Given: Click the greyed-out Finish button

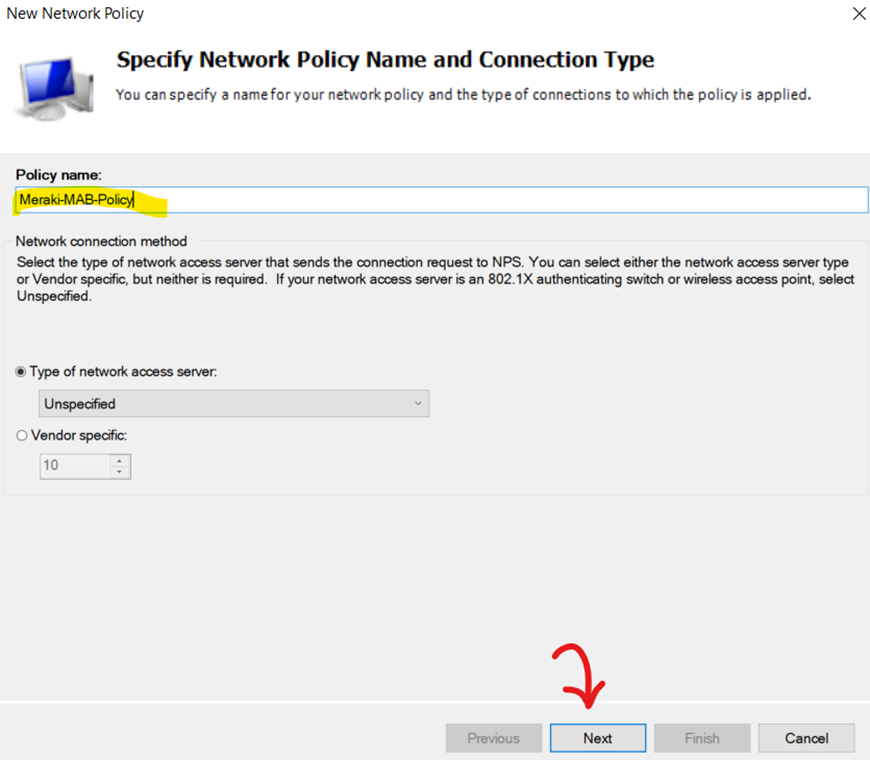Looking at the screenshot, I should (x=702, y=738).
